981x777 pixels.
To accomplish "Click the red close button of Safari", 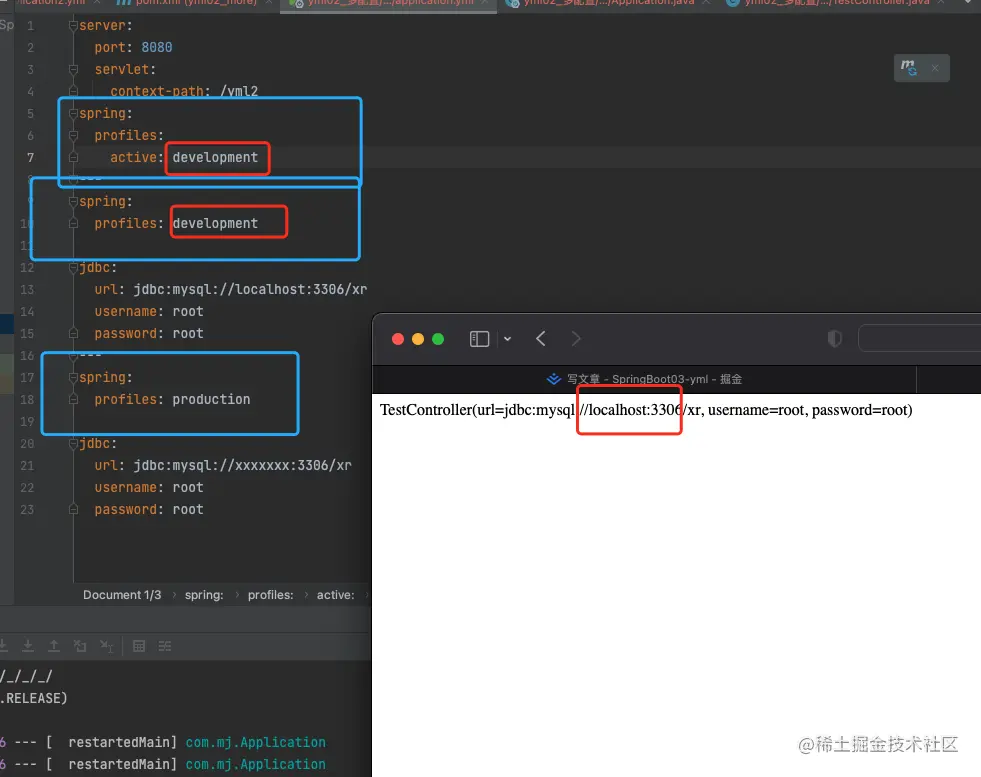I will (398, 339).
